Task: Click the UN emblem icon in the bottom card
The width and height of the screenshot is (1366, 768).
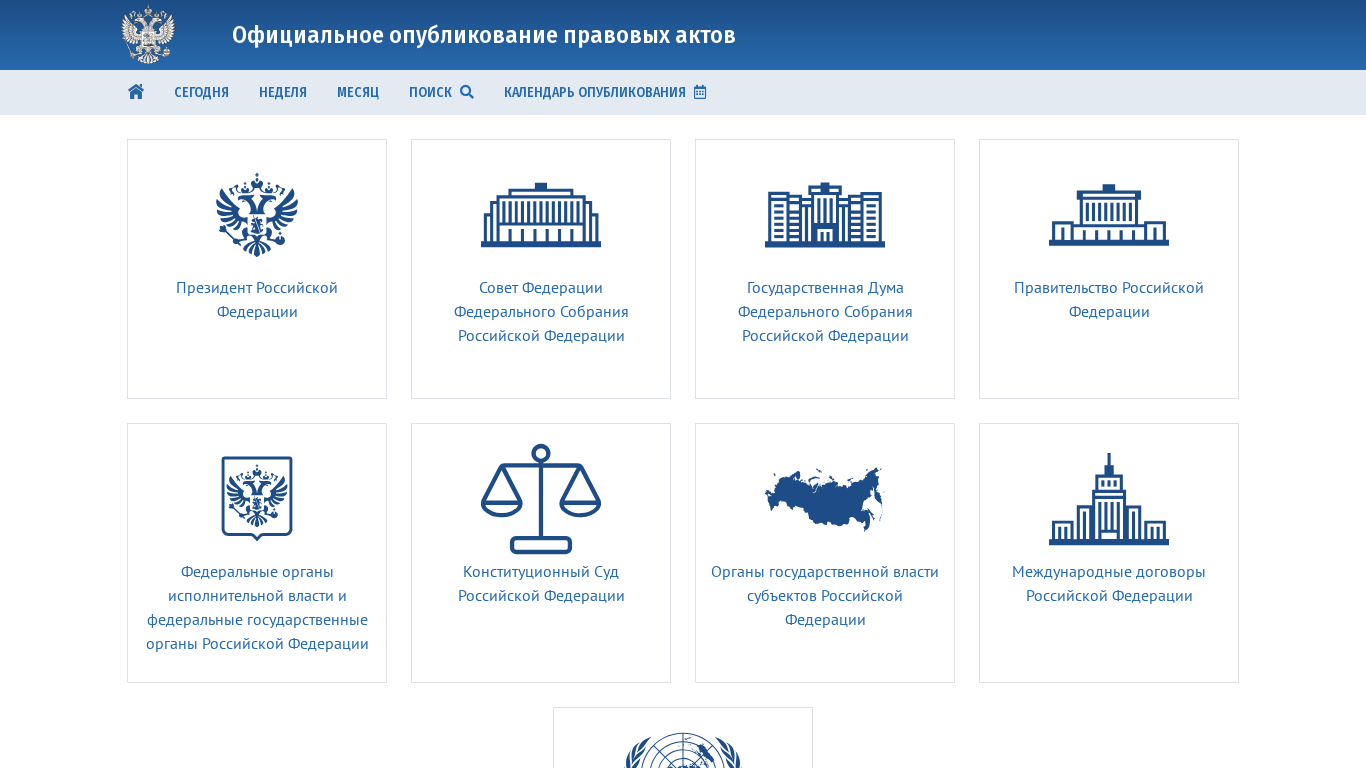Action: 683,751
